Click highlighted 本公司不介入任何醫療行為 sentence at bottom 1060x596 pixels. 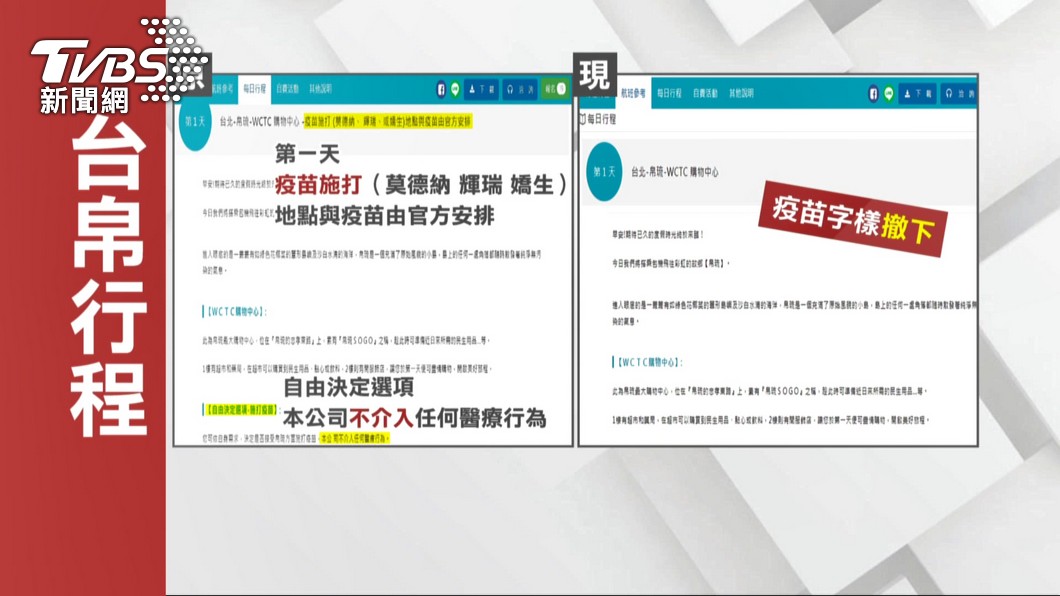click(x=354, y=439)
